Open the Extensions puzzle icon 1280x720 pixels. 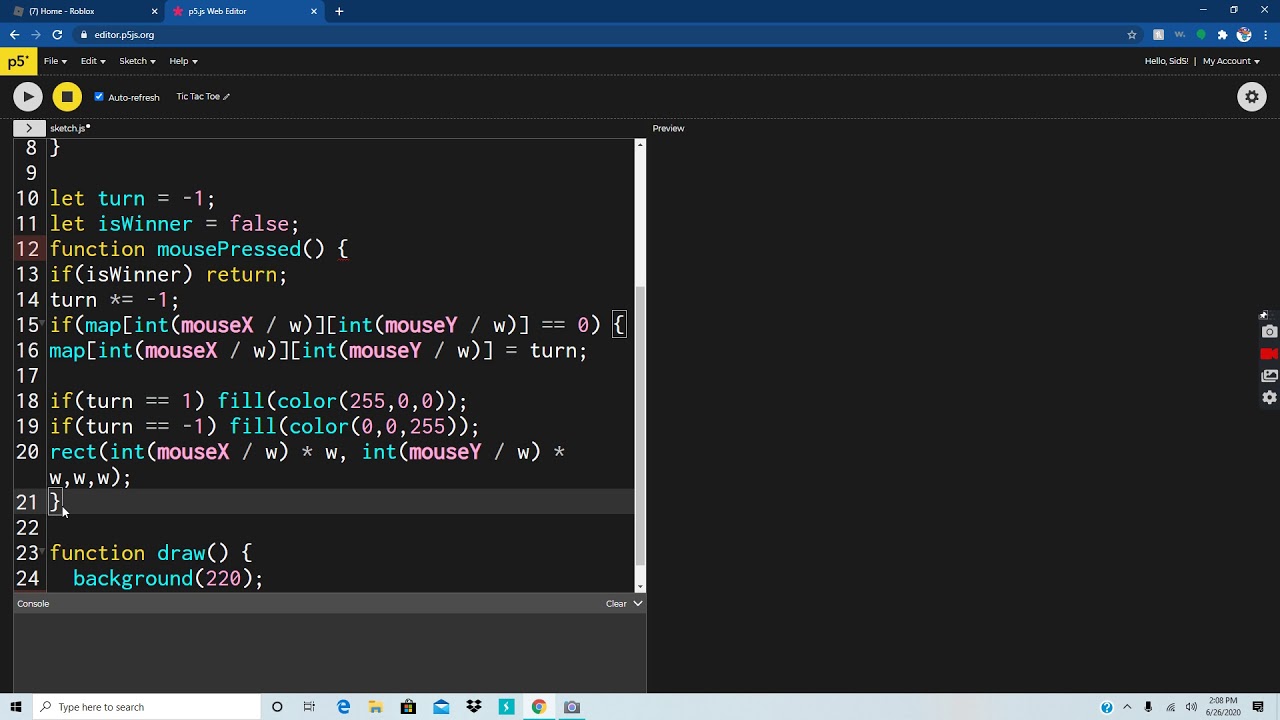tap(1222, 35)
